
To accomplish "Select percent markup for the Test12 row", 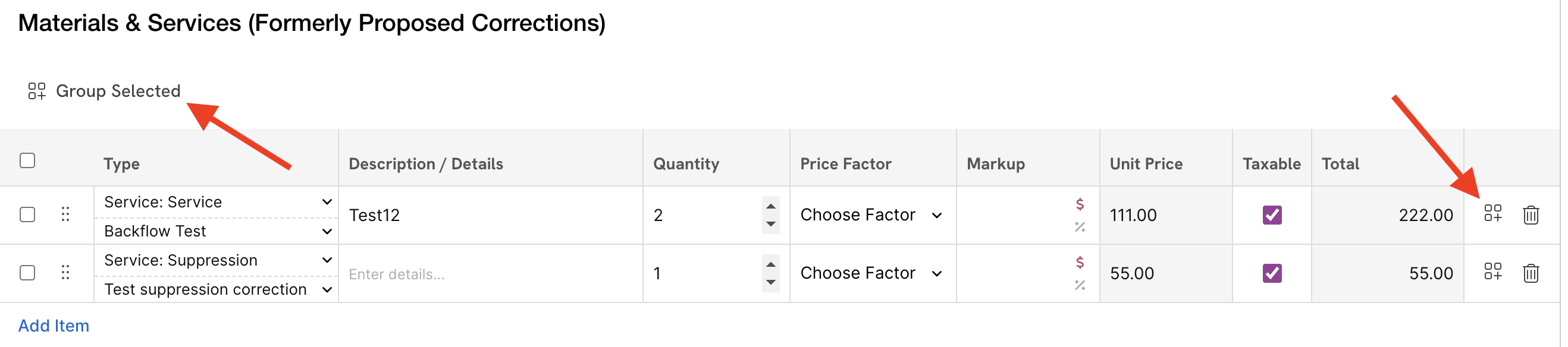I will coord(1079,228).
